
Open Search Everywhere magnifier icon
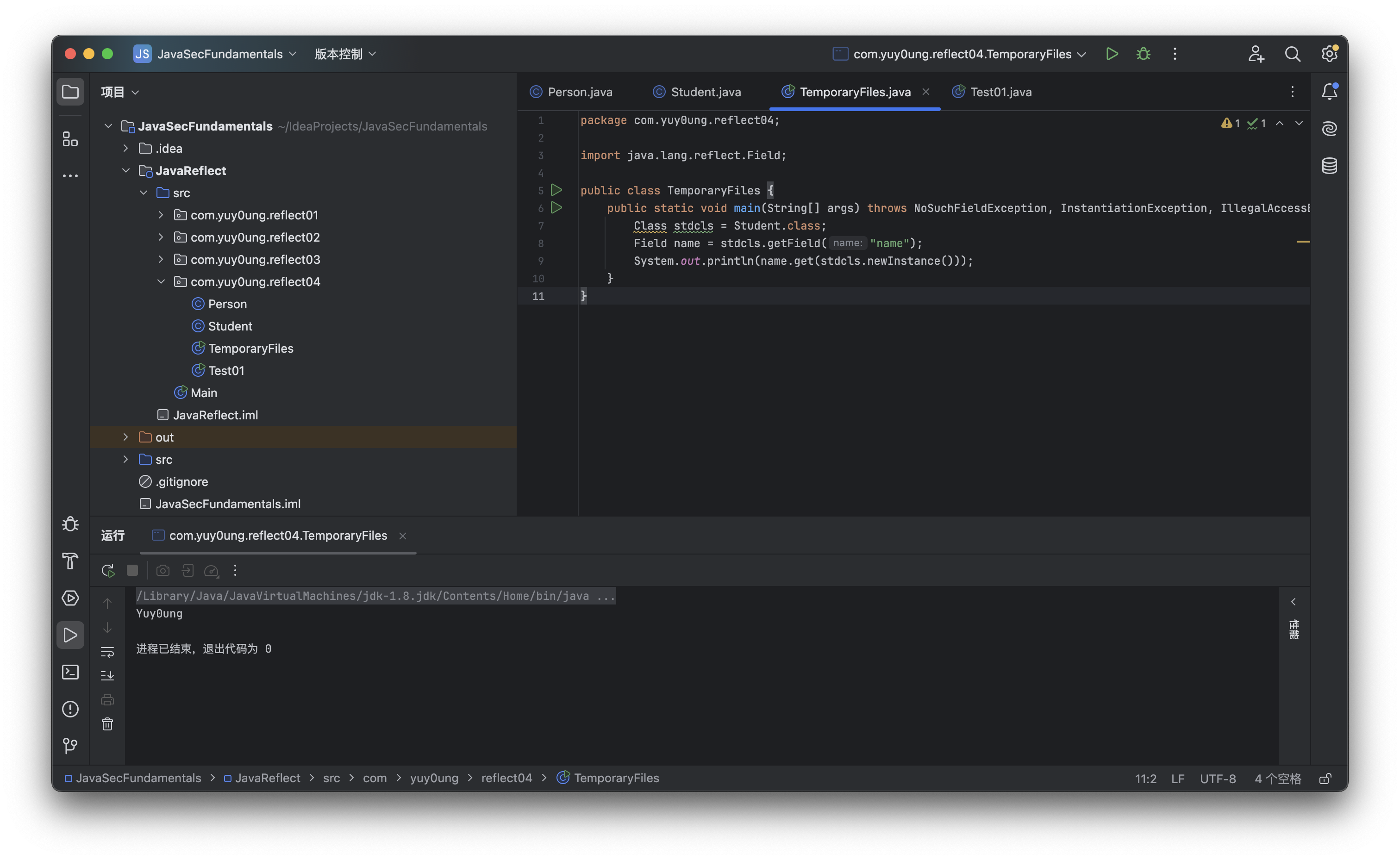(x=1293, y=54)
